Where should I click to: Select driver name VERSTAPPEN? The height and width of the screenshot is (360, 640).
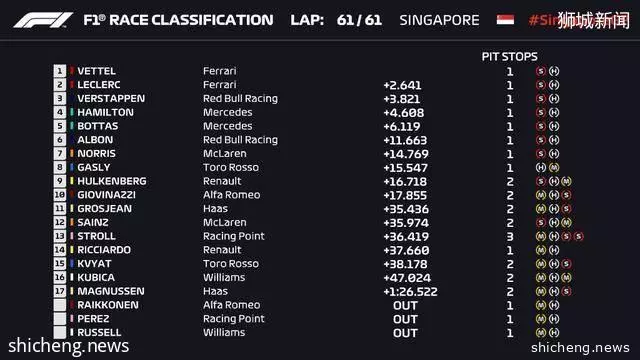click(111, 98)
